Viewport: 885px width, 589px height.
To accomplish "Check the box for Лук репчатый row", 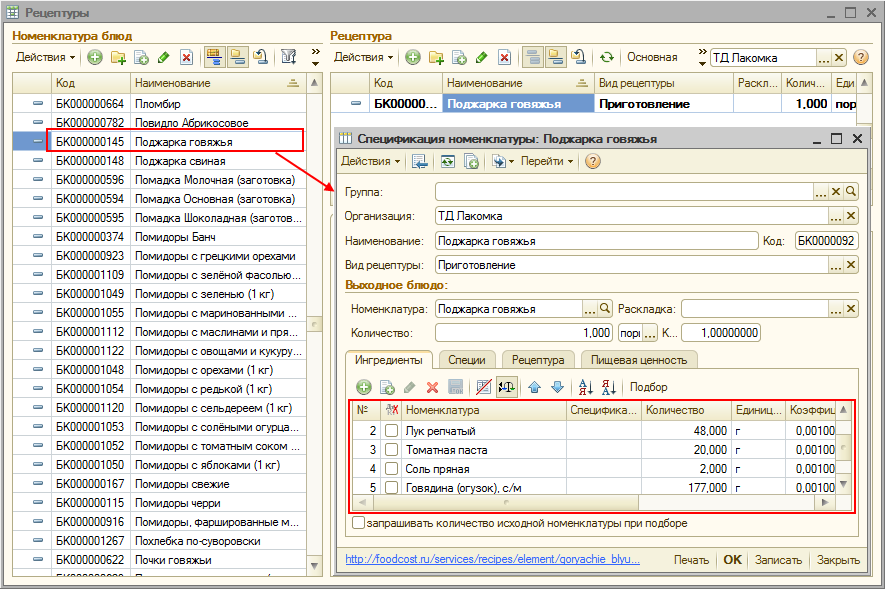I will tap(391, 430).
